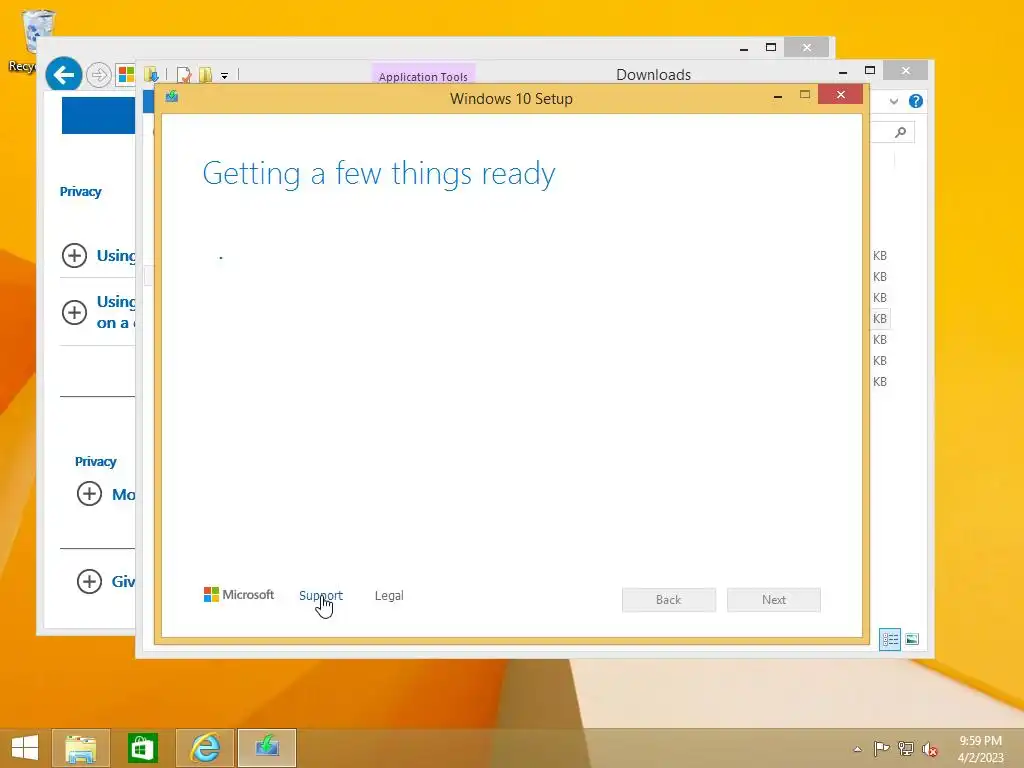Expand the first Using section plus icon
The image size is (1024, 768).
[74, 255]
